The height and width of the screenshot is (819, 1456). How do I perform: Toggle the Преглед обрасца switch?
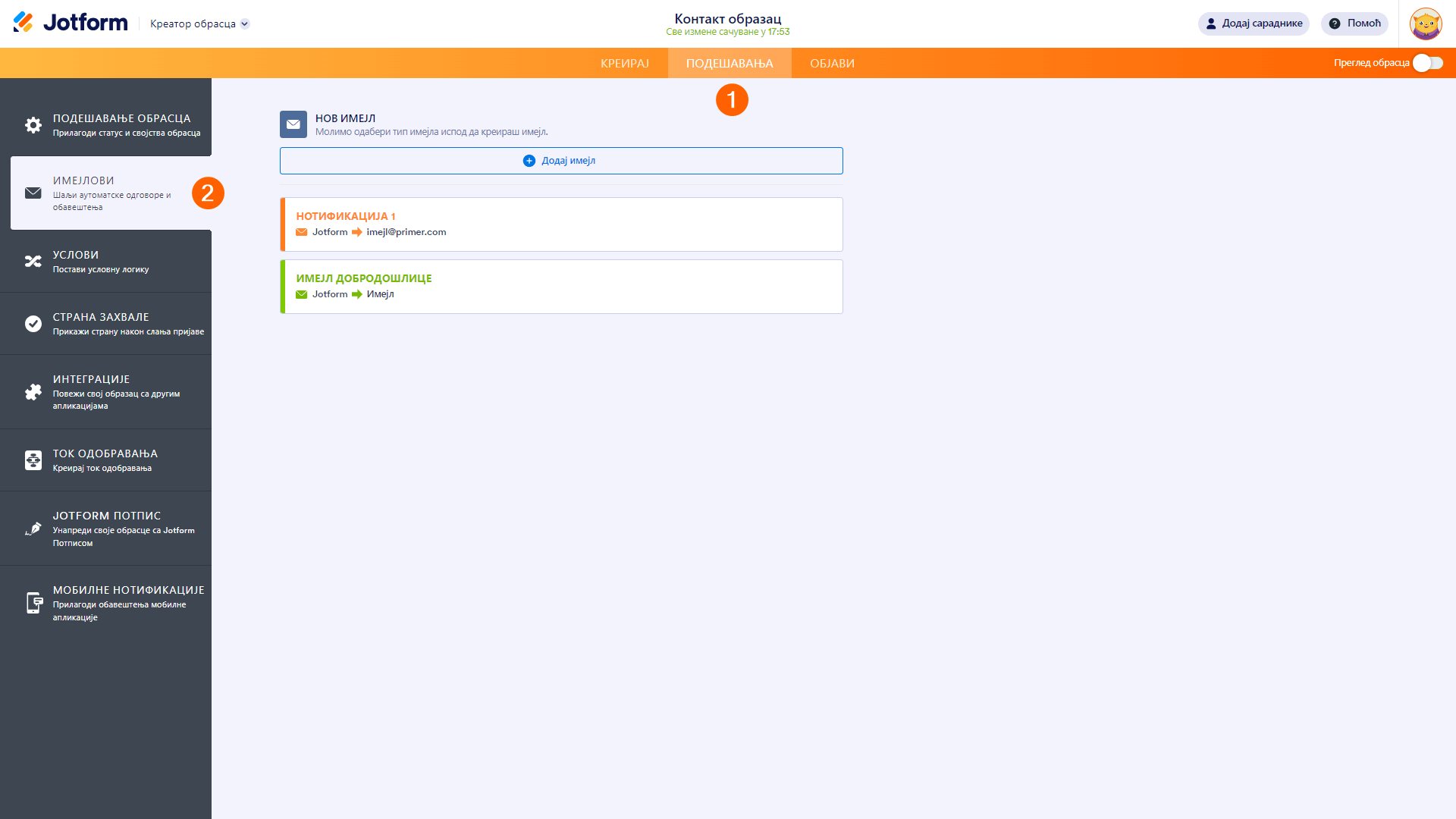tap(1427, 63)
